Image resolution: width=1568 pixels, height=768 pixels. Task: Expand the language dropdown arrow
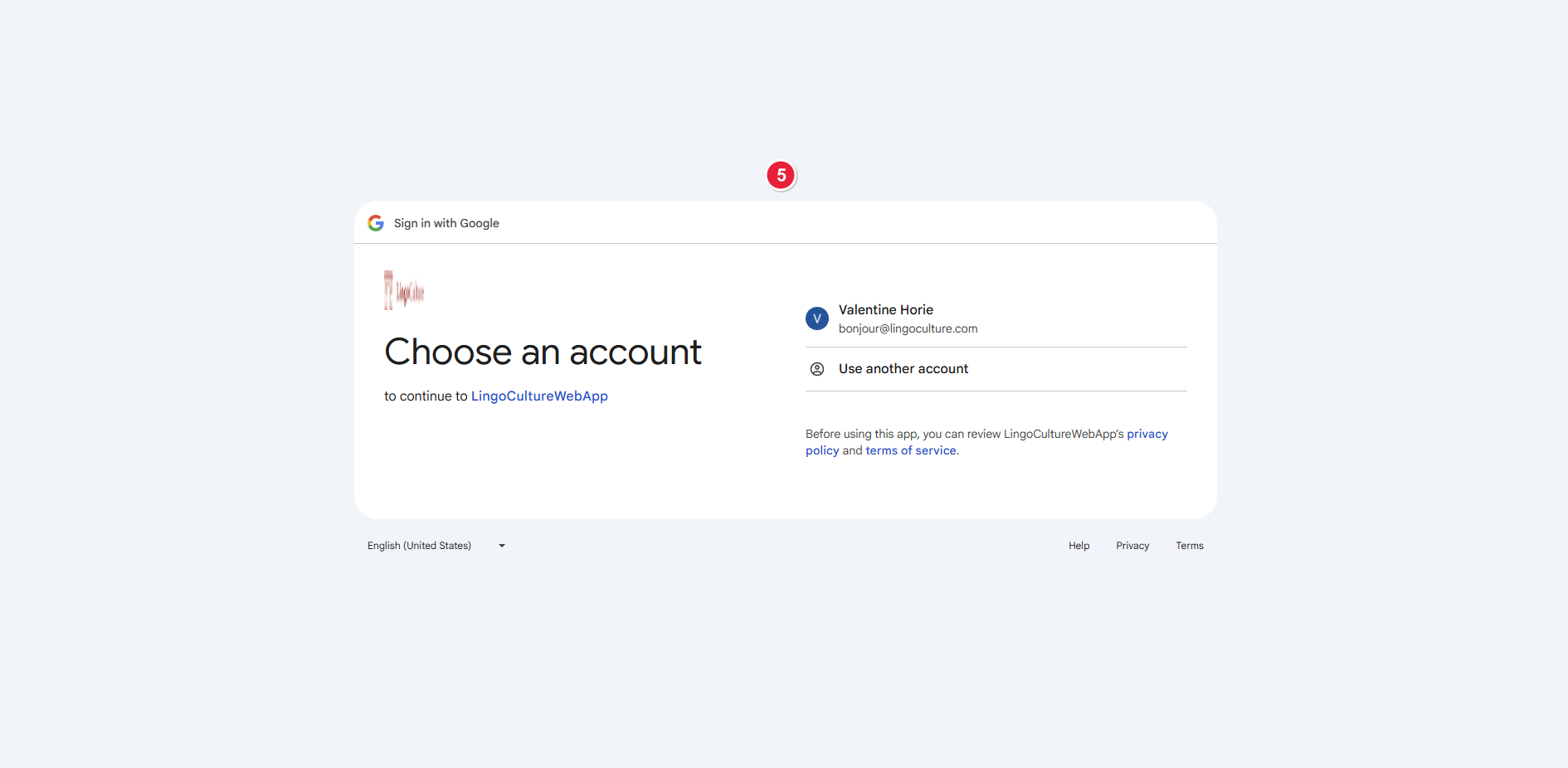(x=502, y=546)
